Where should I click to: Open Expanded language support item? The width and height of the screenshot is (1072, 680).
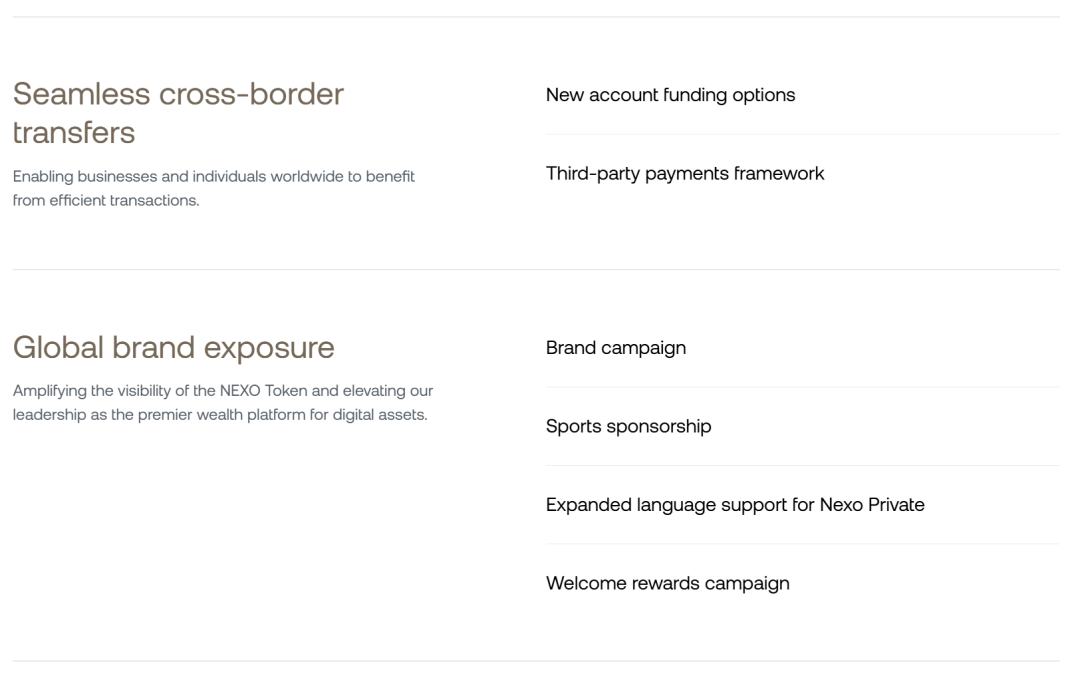[735, 505]
